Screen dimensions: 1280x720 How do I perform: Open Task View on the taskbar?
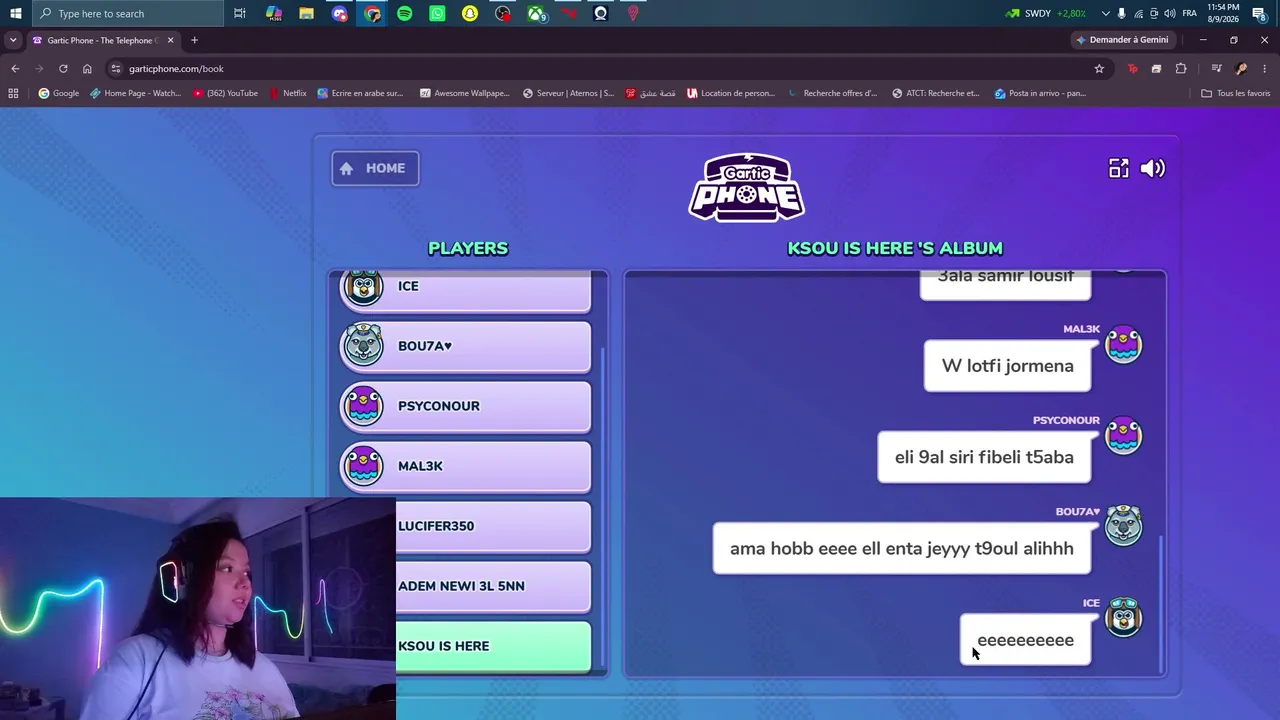(240, 13)
